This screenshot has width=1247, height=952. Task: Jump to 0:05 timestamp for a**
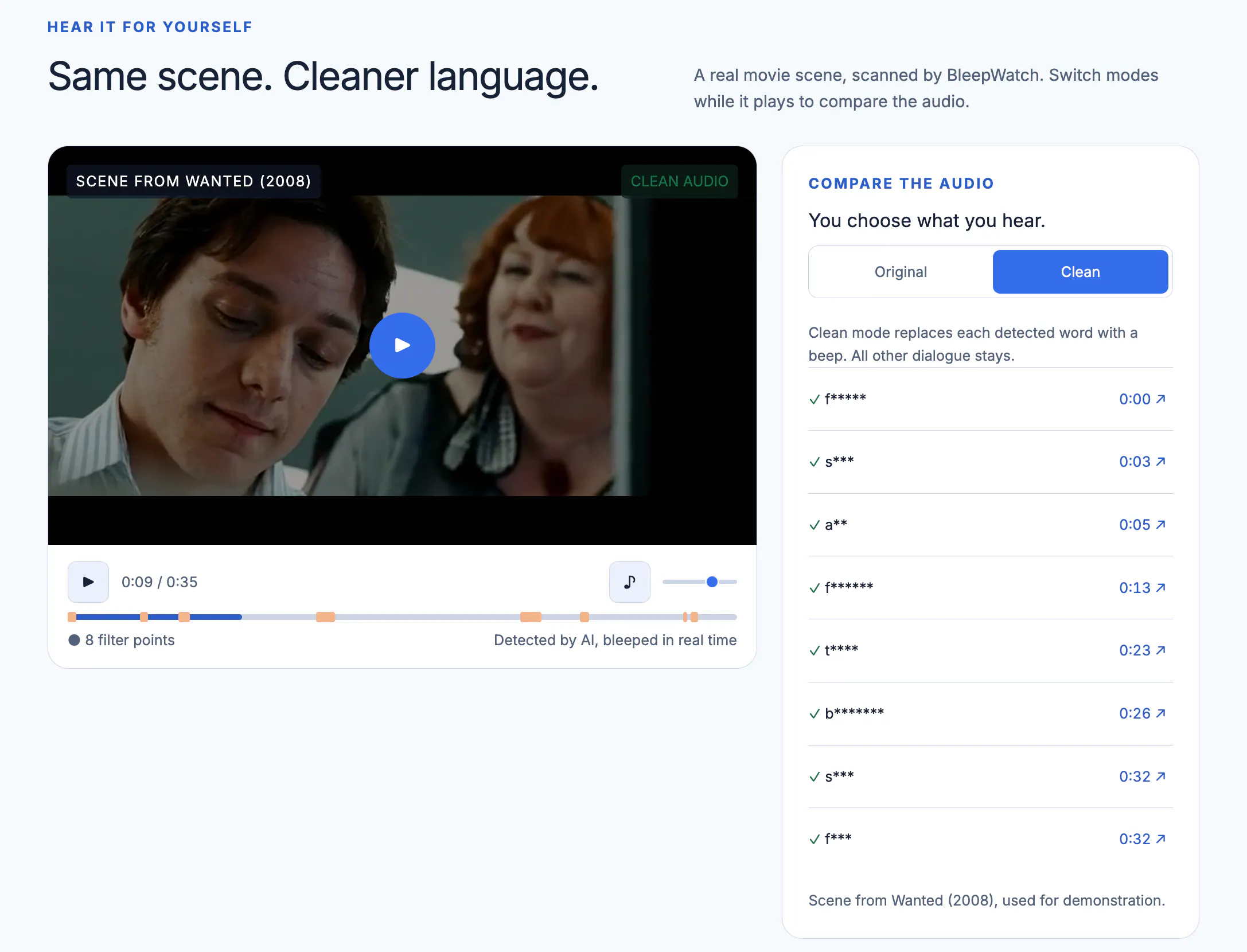(1142, 525)
